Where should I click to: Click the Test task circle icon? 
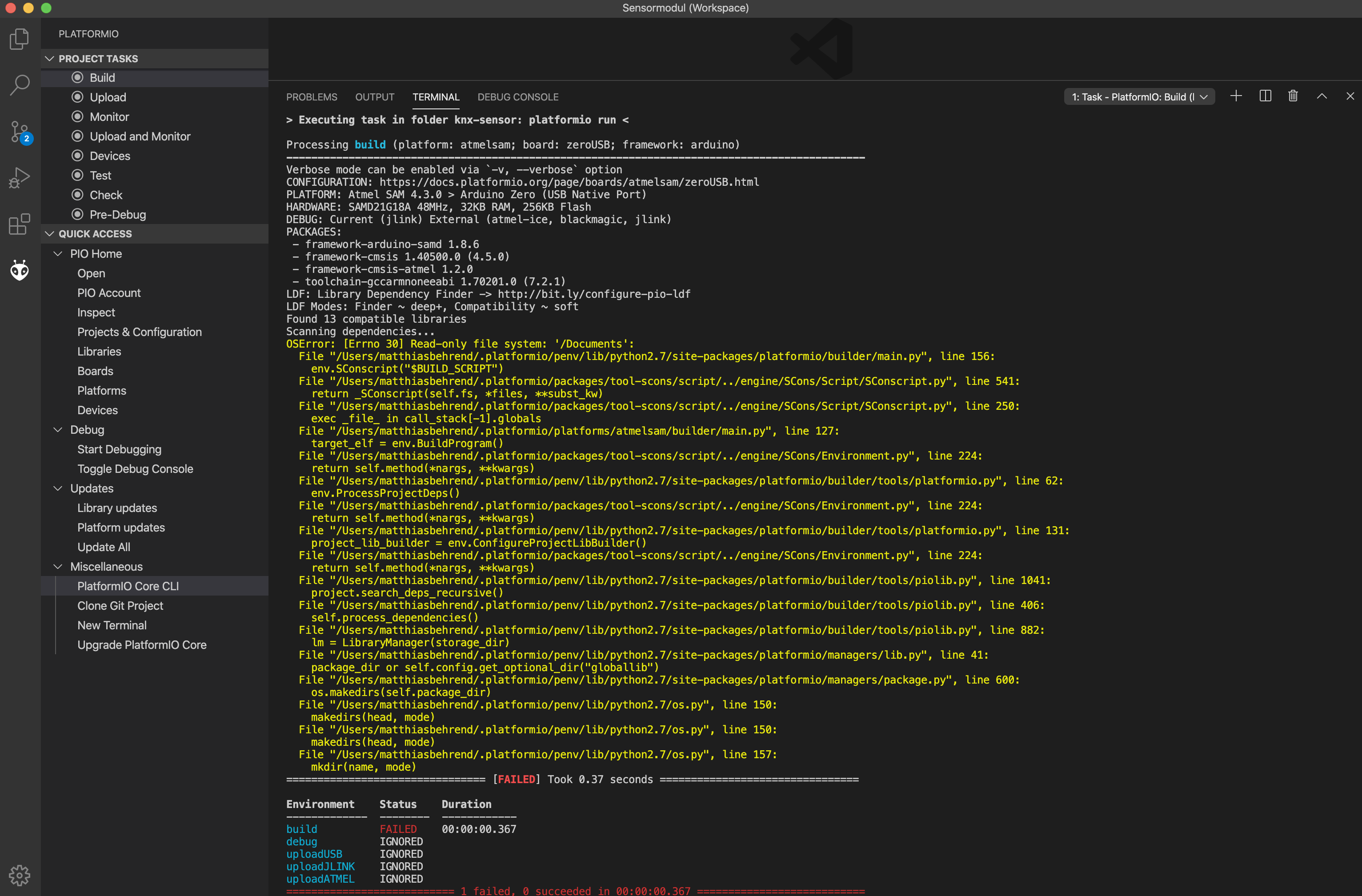[77, 175]
